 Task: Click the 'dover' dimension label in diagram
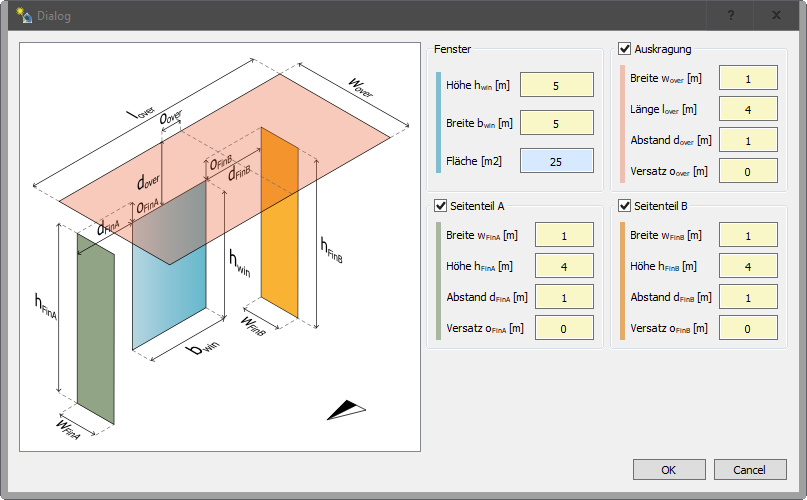click(148, 181)
